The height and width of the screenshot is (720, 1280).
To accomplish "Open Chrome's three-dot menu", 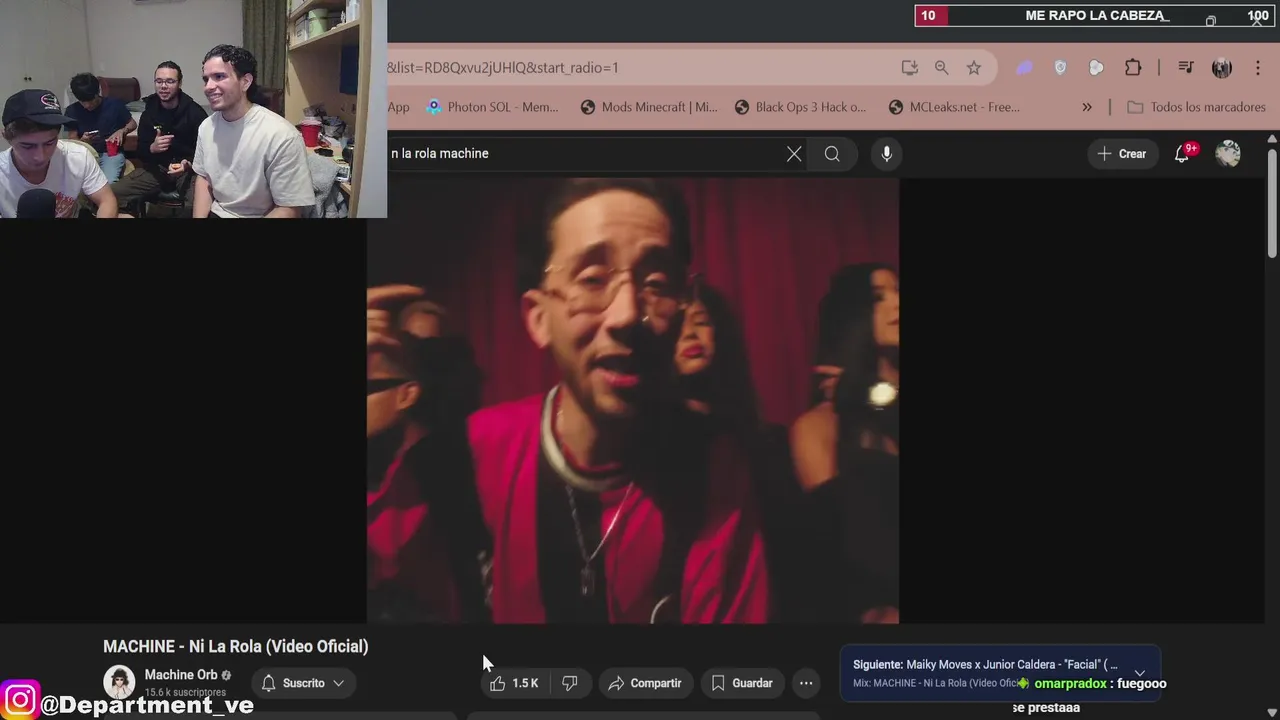I will point(1257,68).
